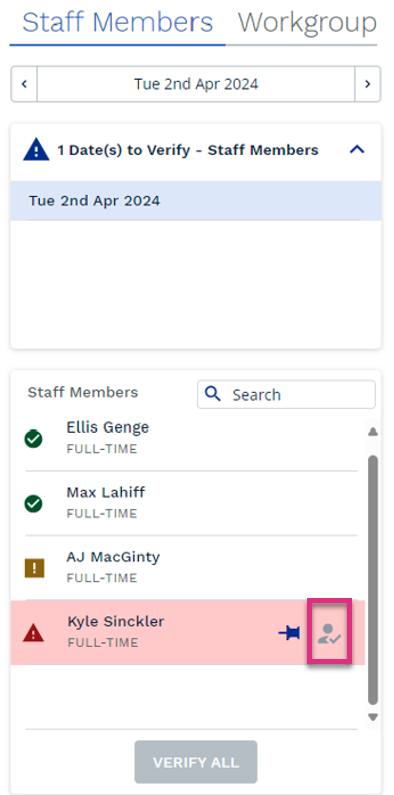Click green check icon next to Ellis Genge
This screenshot has width=394, height=795.
(x=33, y=439)
